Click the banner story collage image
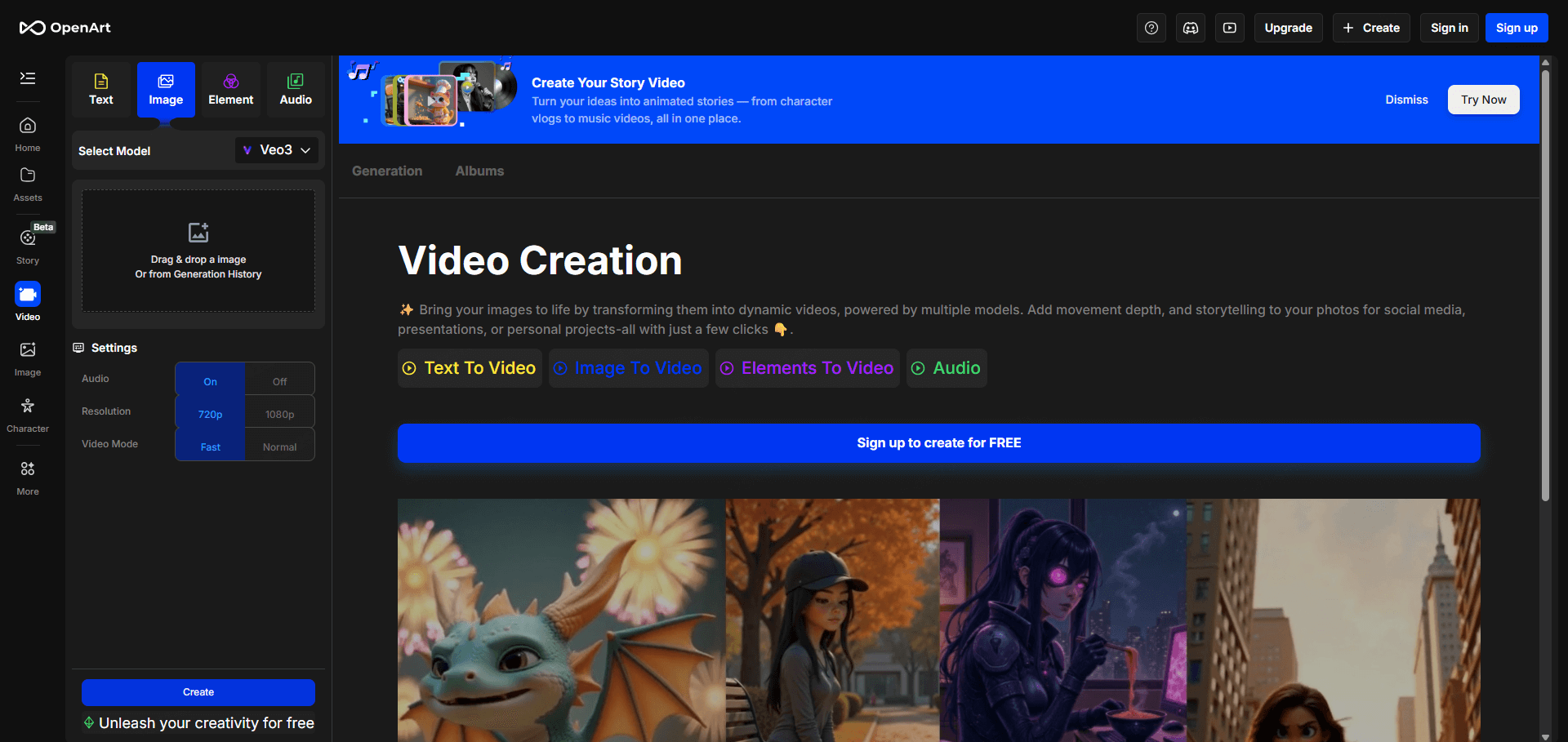The image size is (1568, 742). click(433, 94)
